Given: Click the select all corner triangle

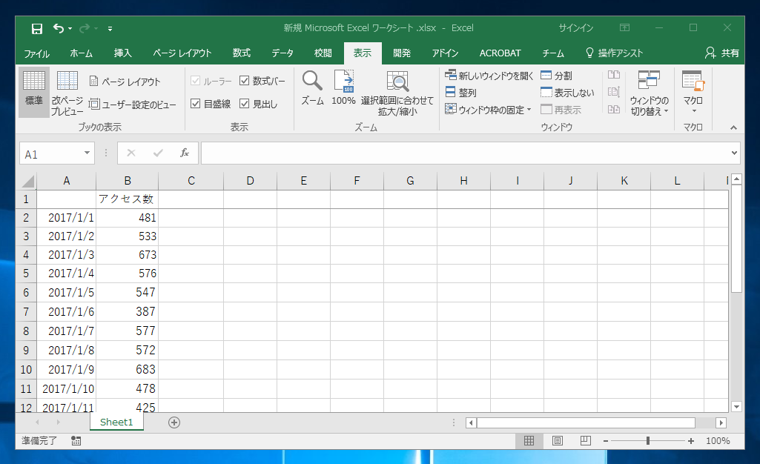Looking at the screenshot, I should [28, 182].
